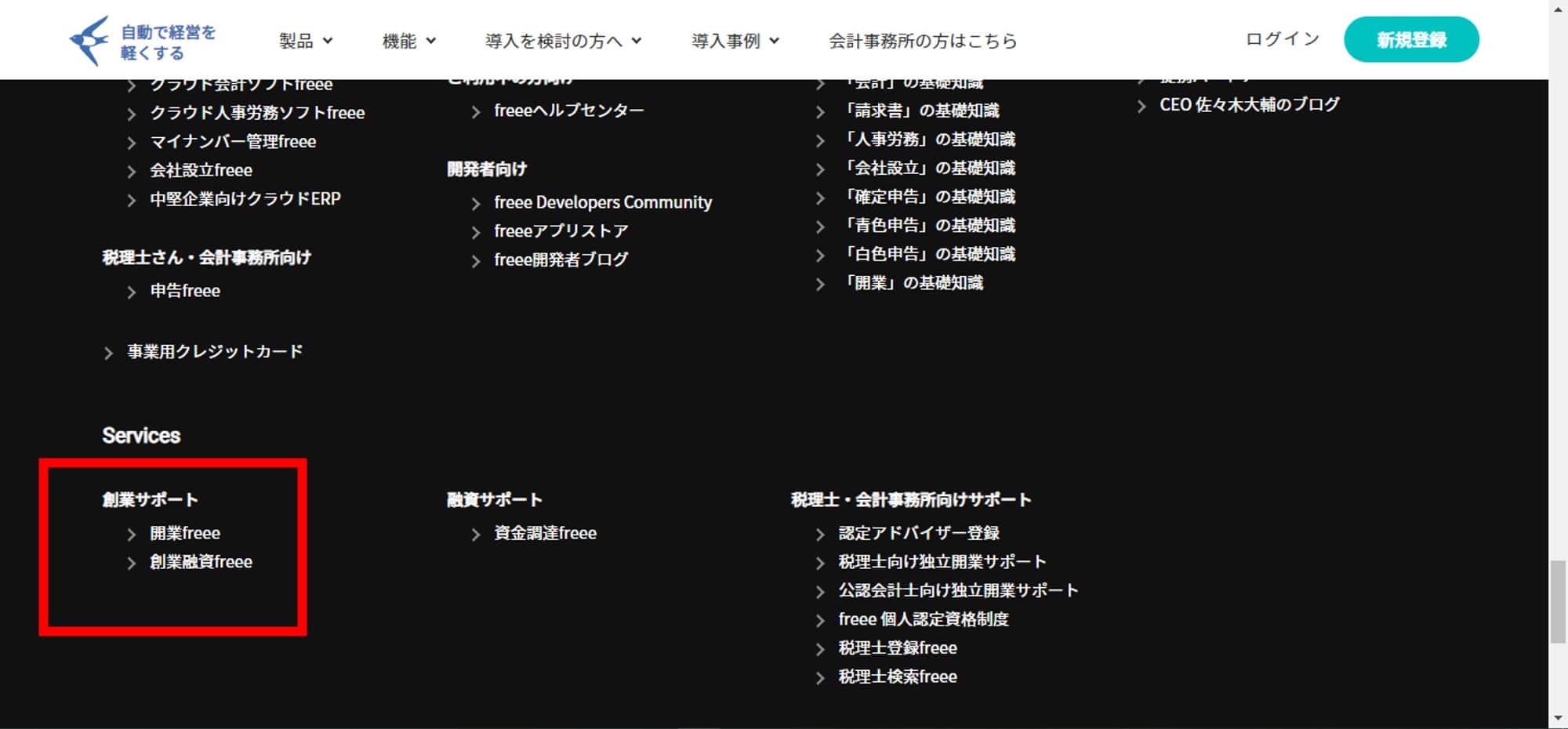This screenshot has width=1568, height=729.
Task: Open freee Developers Community link
Action: tap(603, 202)
